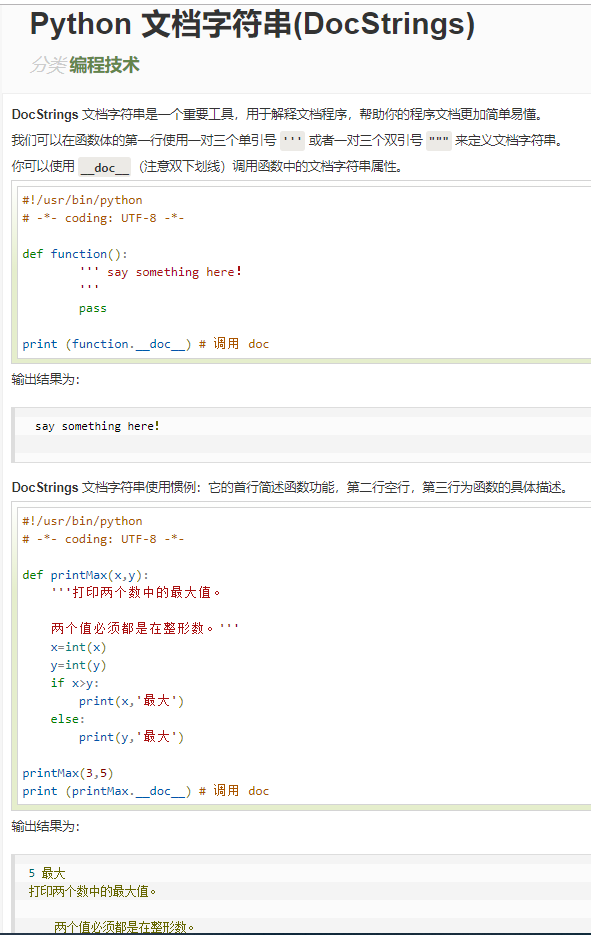
Task: Click the output line 打印两个数中的最大值。
Action: point(92,891)
